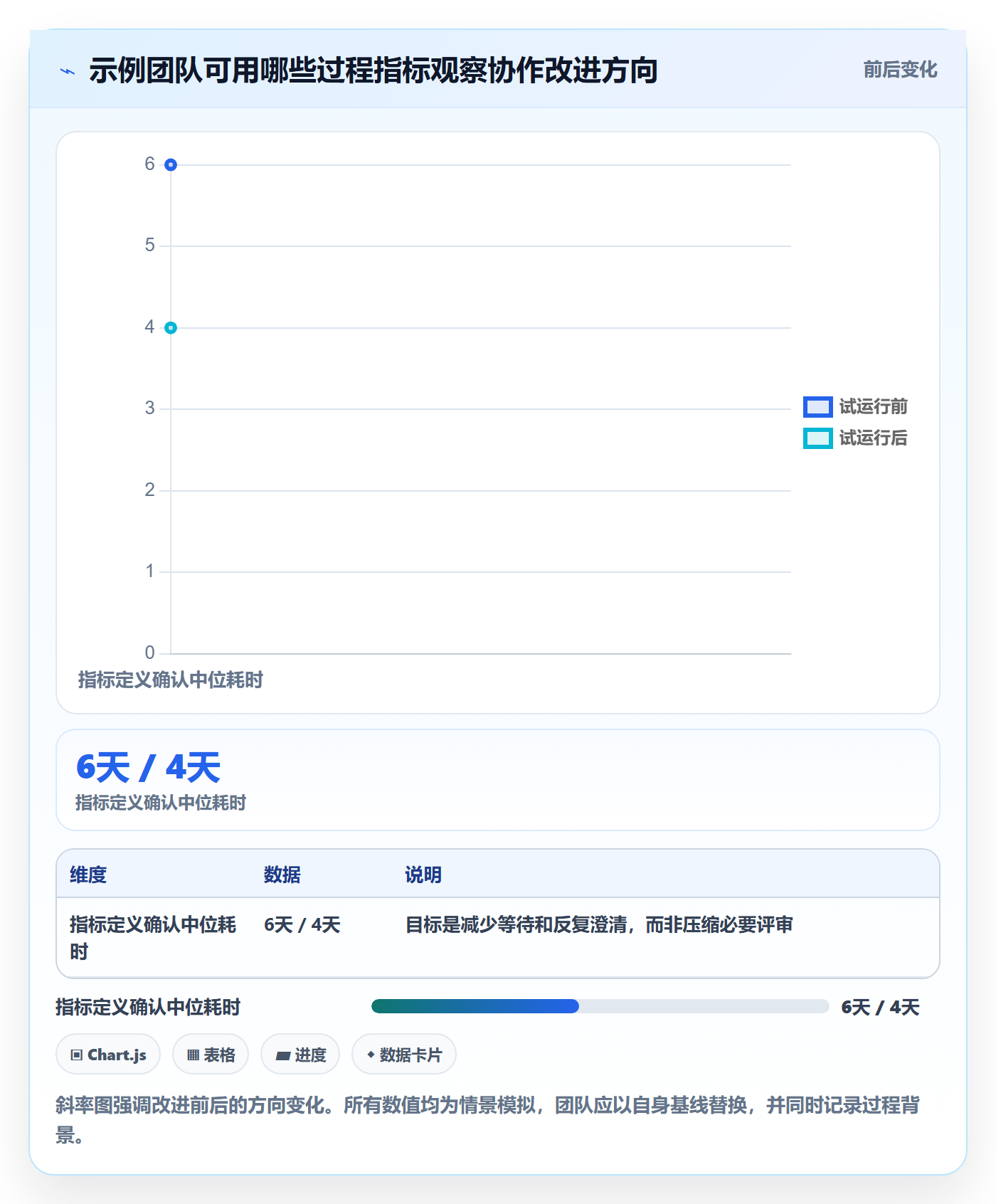Click the progress row label 指标定义确认中位耗时
996x1204 pixels.
tap(148, 1007)
